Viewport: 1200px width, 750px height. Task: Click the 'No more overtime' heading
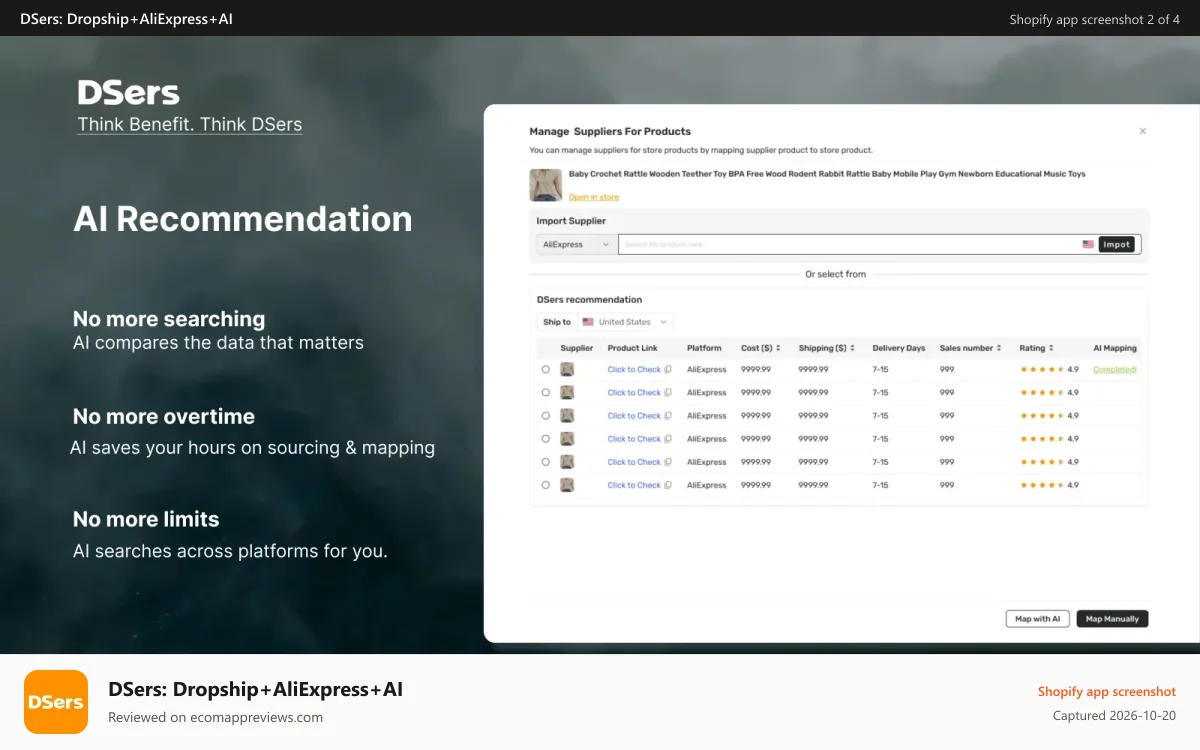tap(164, 416)
